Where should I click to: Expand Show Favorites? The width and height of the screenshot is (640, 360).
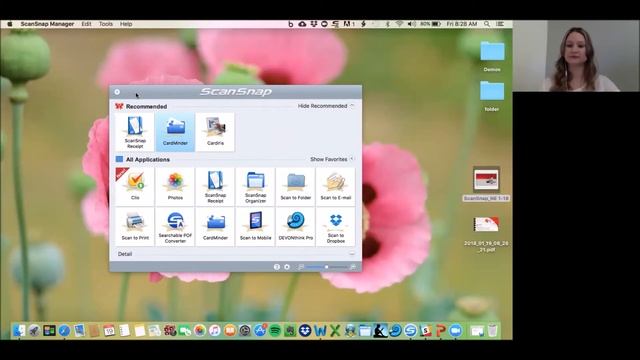tap(331, 159)
